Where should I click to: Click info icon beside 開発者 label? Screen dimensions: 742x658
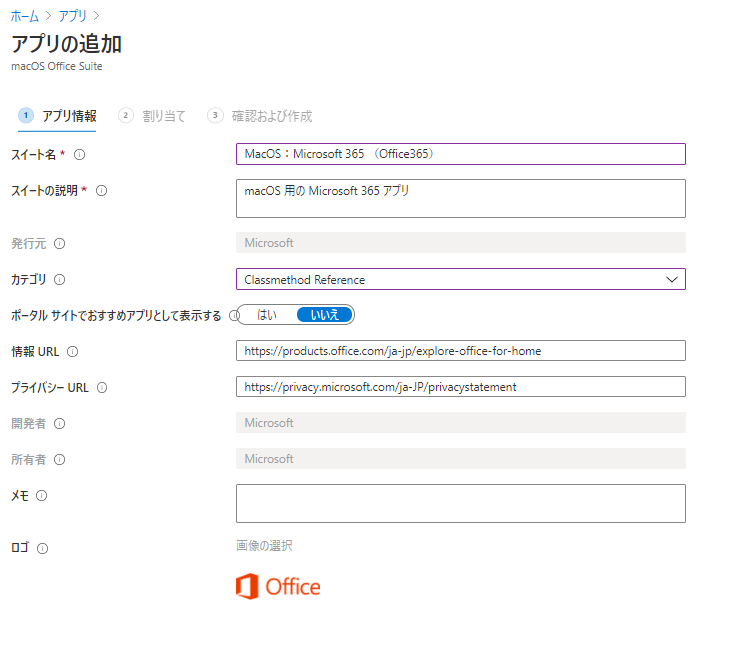(59, 424)
